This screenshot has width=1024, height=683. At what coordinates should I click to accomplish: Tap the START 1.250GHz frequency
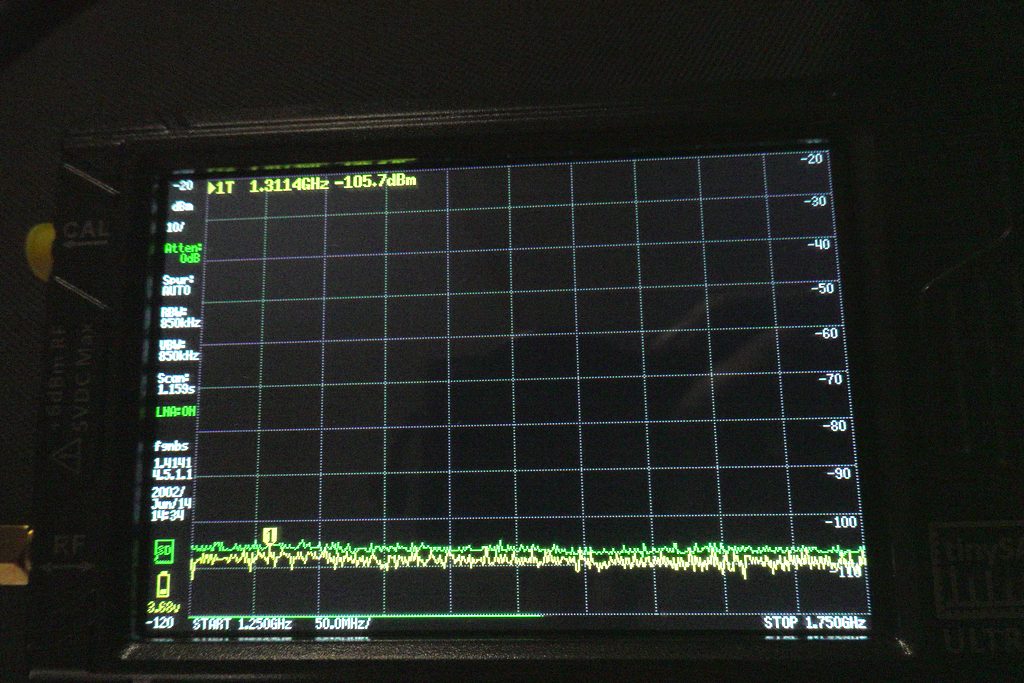[242, 624]
